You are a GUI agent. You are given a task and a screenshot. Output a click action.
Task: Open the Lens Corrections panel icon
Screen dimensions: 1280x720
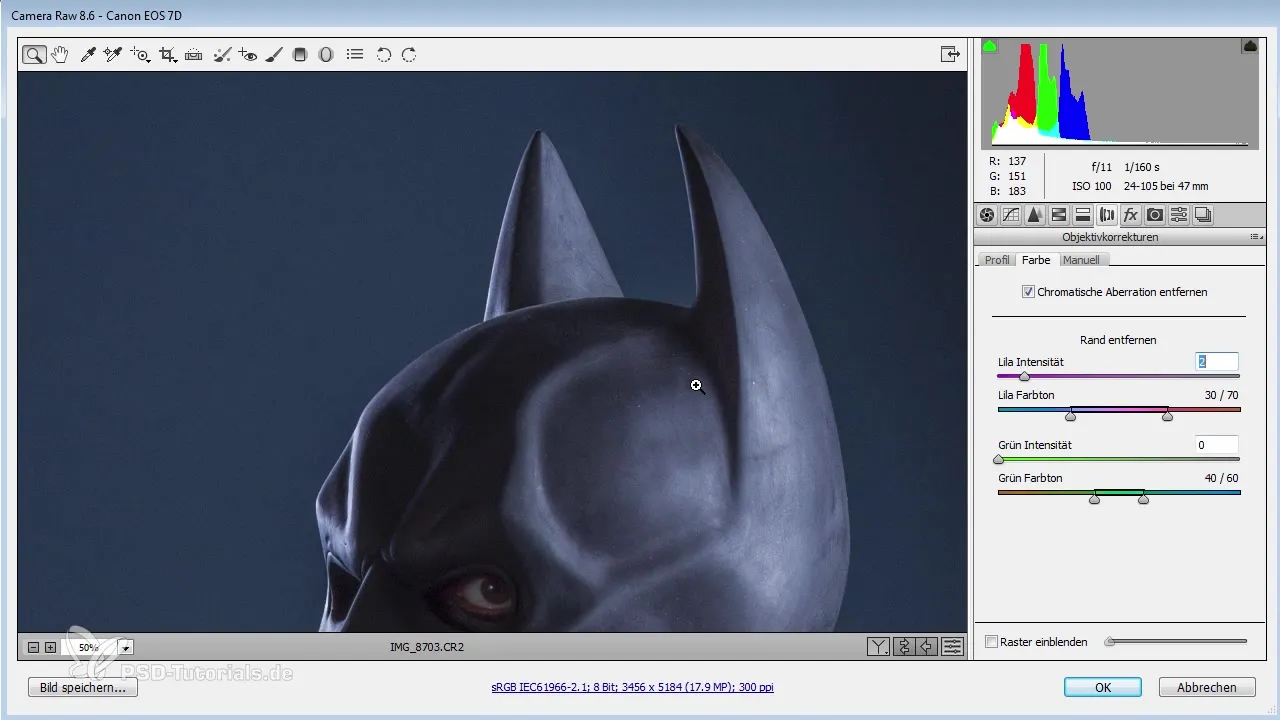tap(1107, 215)
